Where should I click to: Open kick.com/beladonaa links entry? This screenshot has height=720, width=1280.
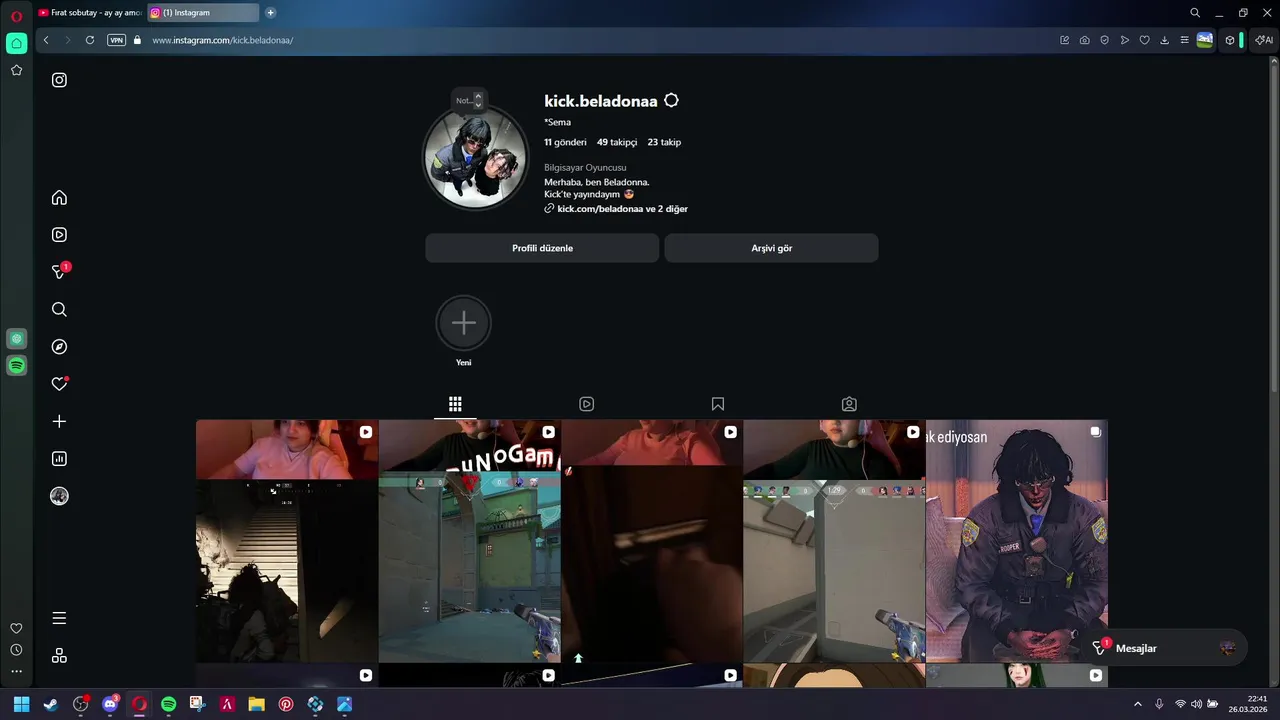(x=616, y=209)
